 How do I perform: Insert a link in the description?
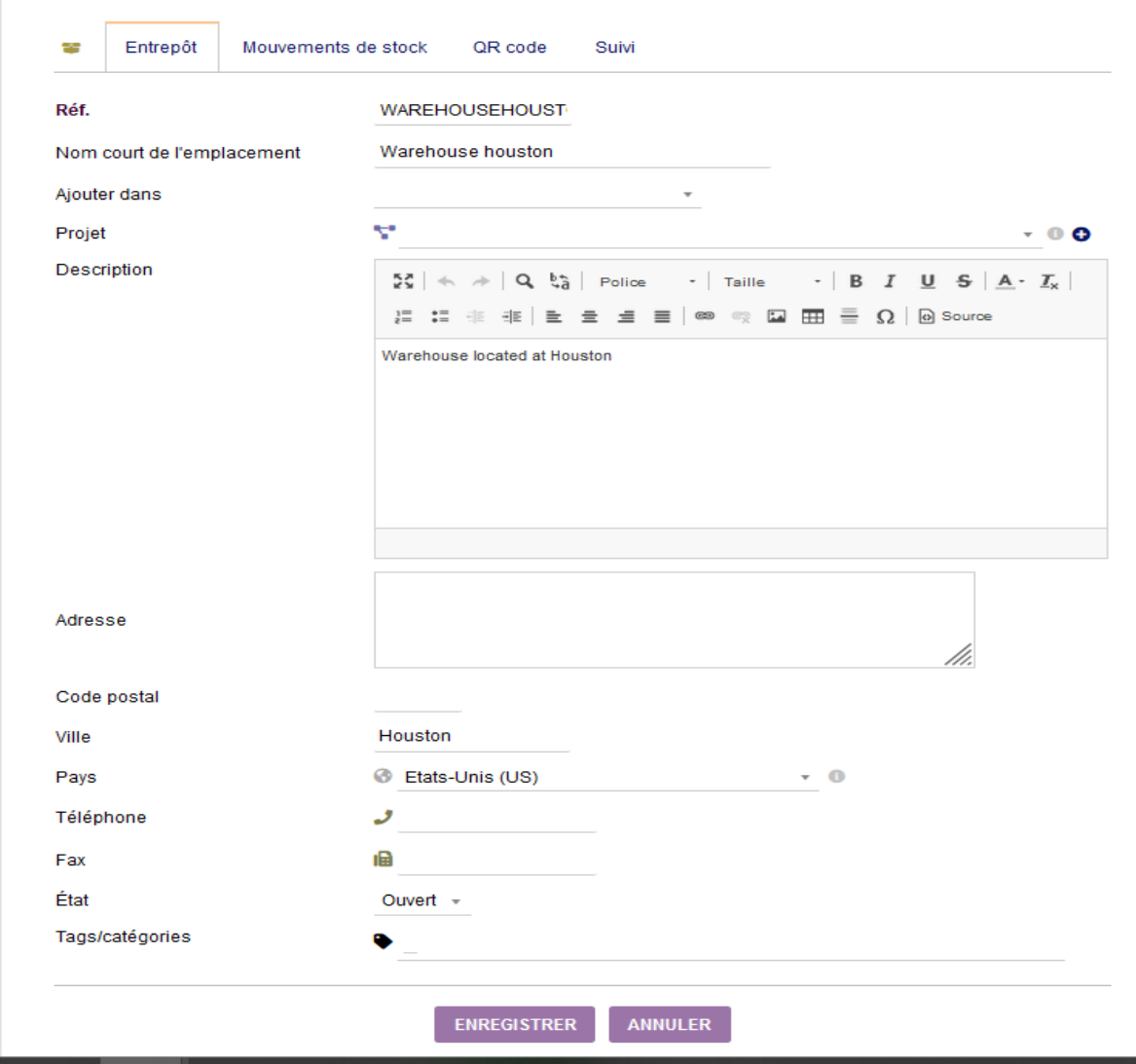coord(705,316)
